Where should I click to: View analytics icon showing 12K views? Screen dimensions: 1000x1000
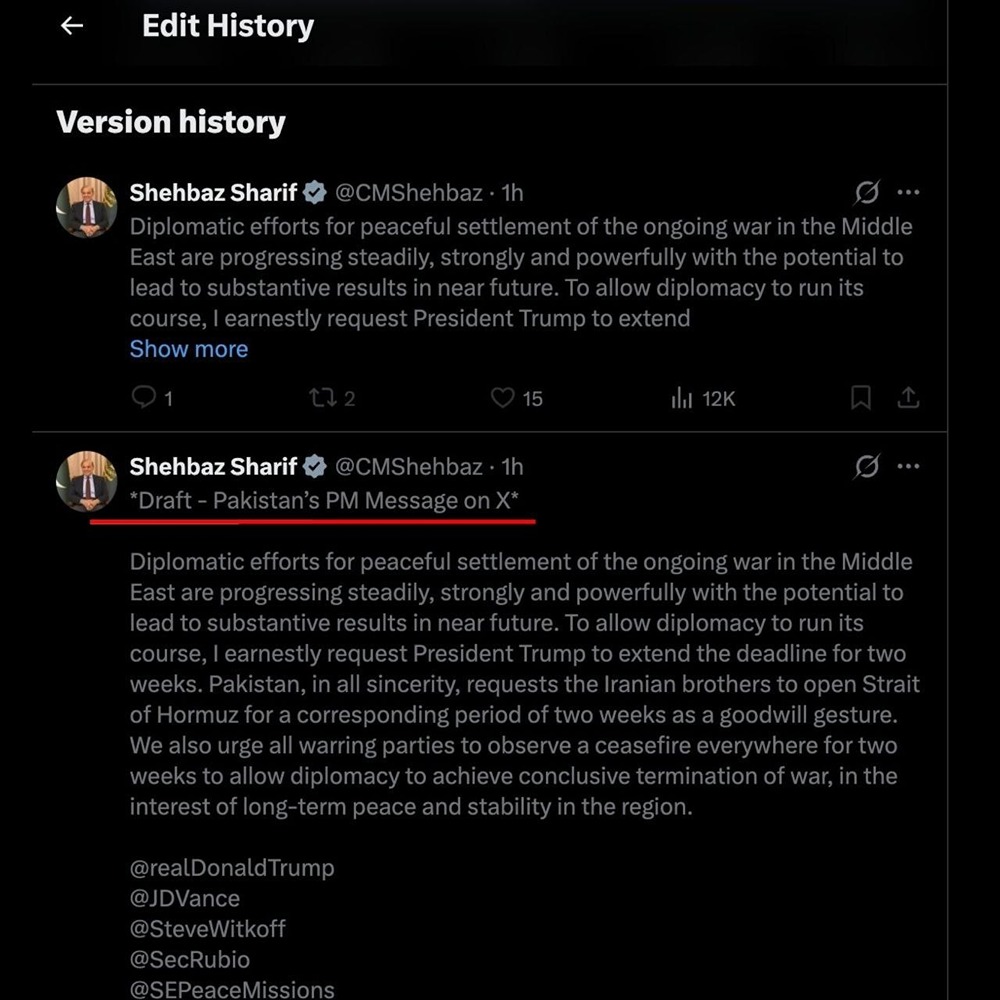682,398
